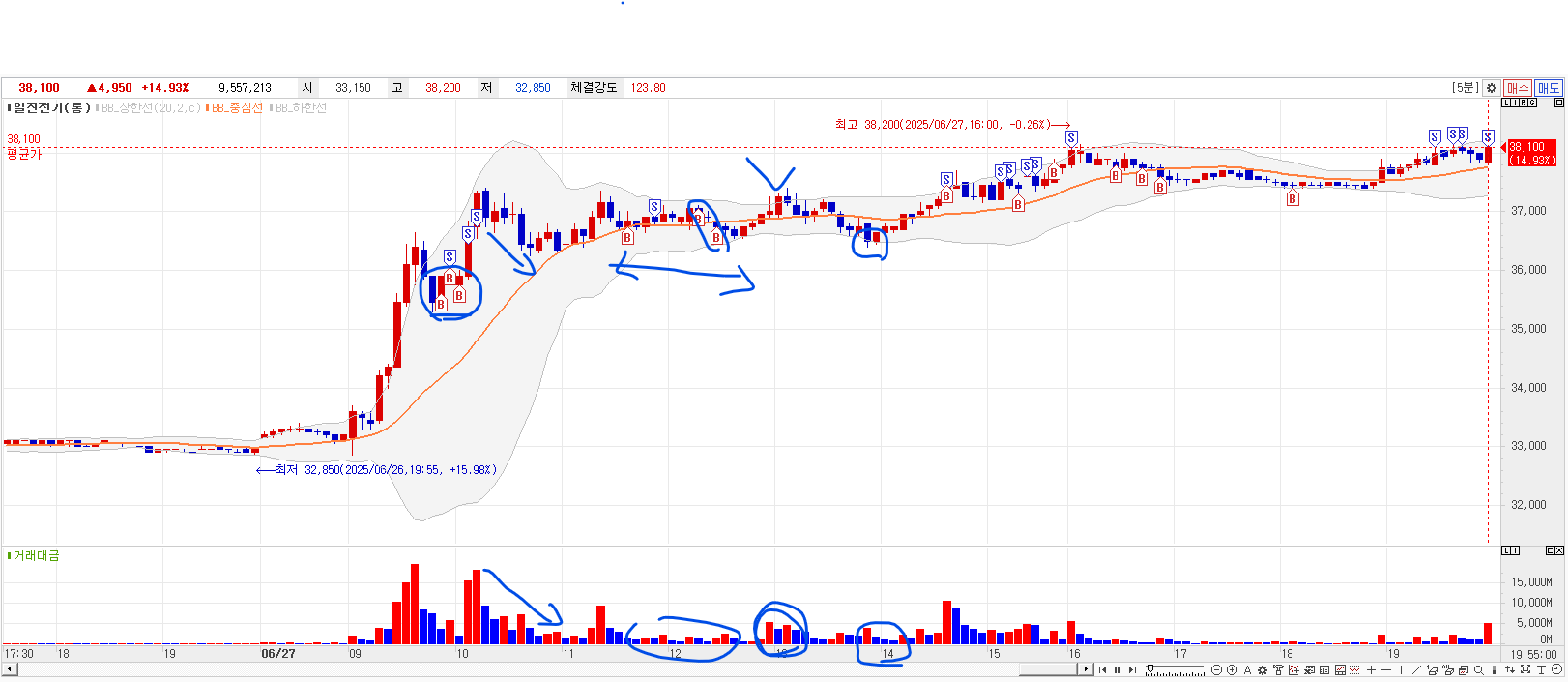Click the 저 low price value 32,850
This screenshot has height=682, width=1568.
tap(533, 87)
